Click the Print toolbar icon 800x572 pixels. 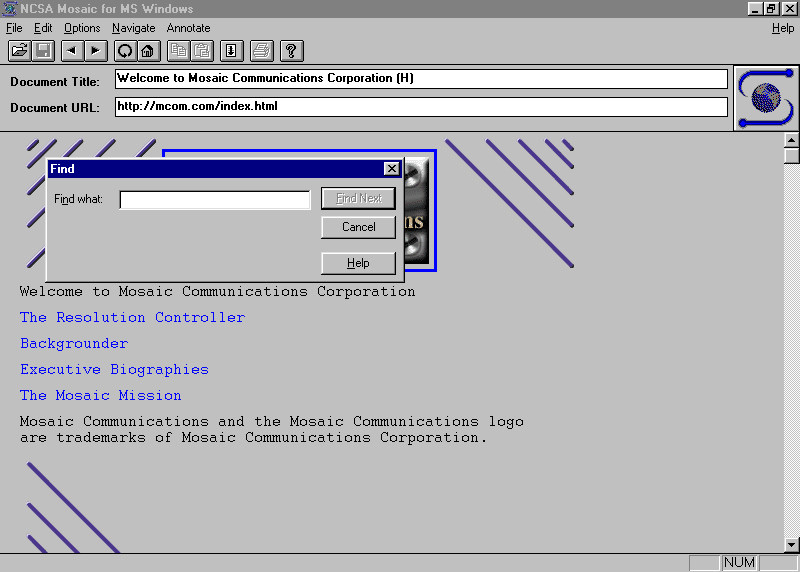[262, 51]
